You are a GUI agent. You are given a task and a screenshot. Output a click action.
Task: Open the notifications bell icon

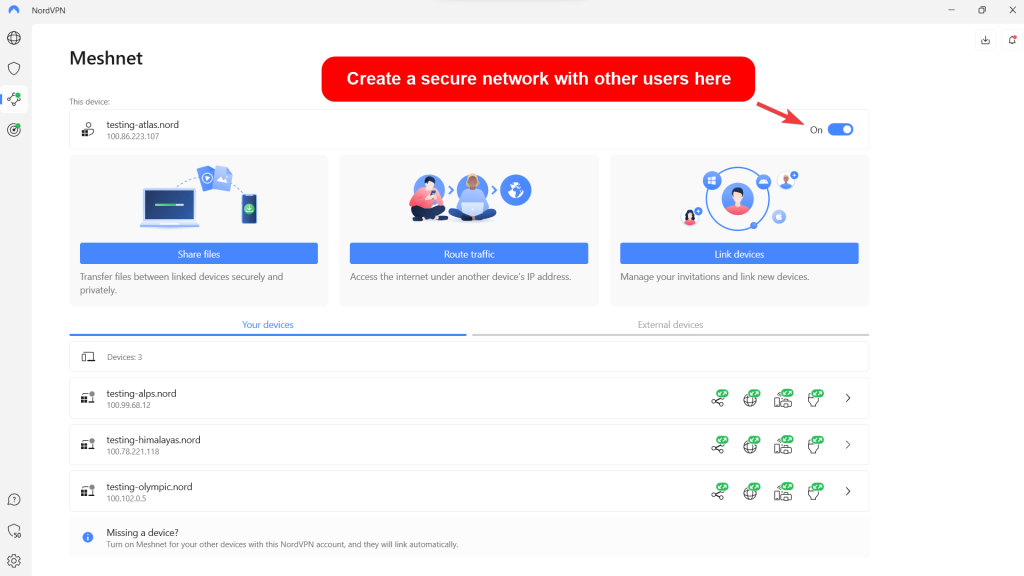[1012, 40]
